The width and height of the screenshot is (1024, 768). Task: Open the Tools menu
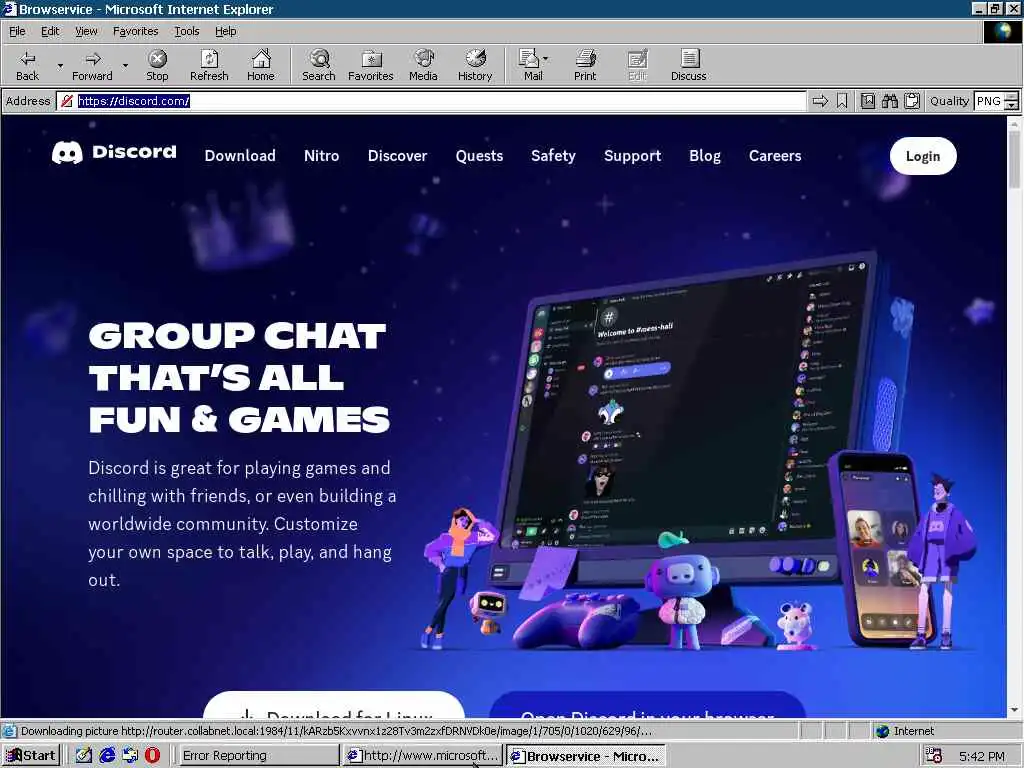[186, 31]
